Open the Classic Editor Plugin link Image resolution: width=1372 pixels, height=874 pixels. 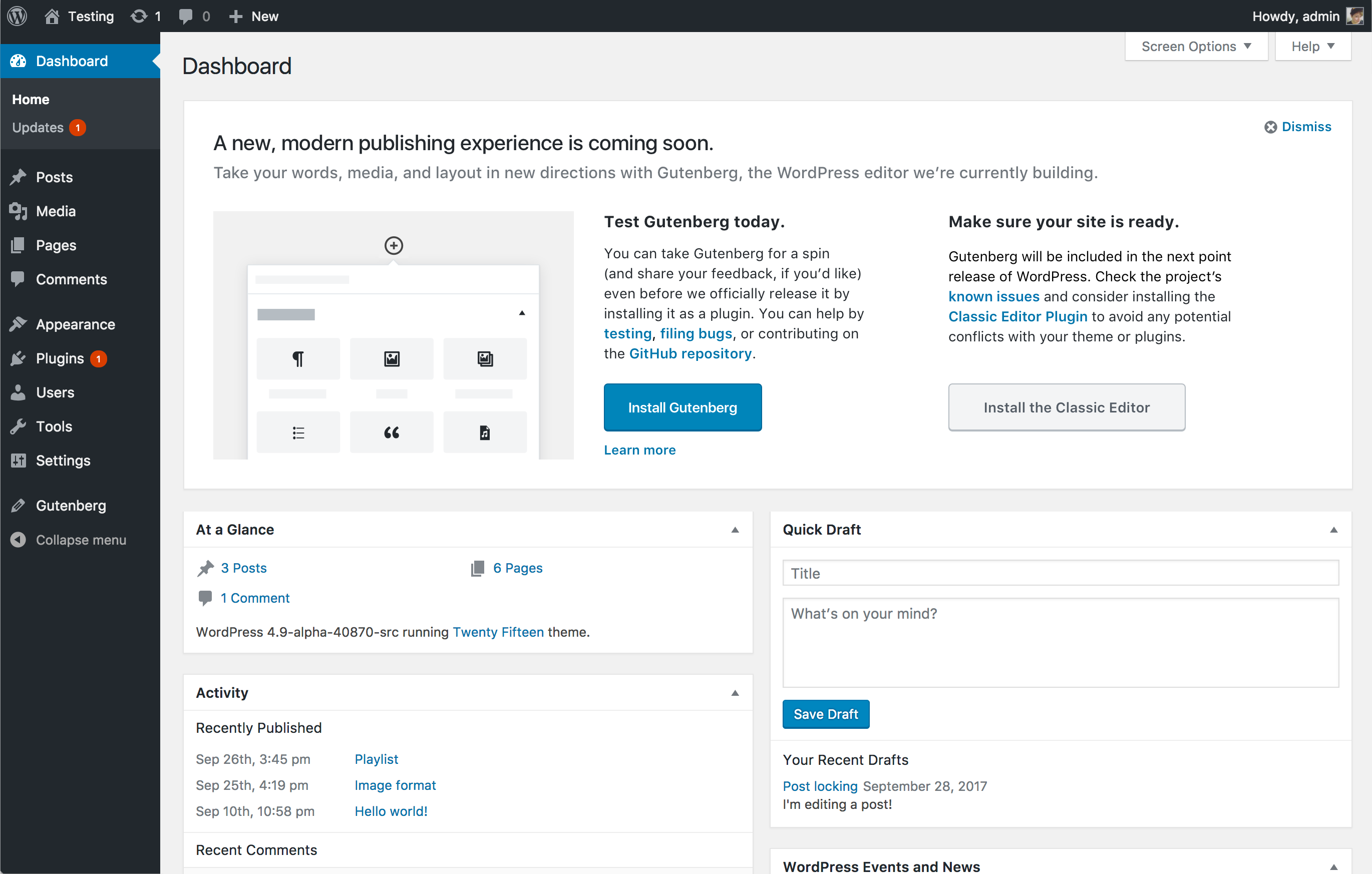tap(1017, 317)
